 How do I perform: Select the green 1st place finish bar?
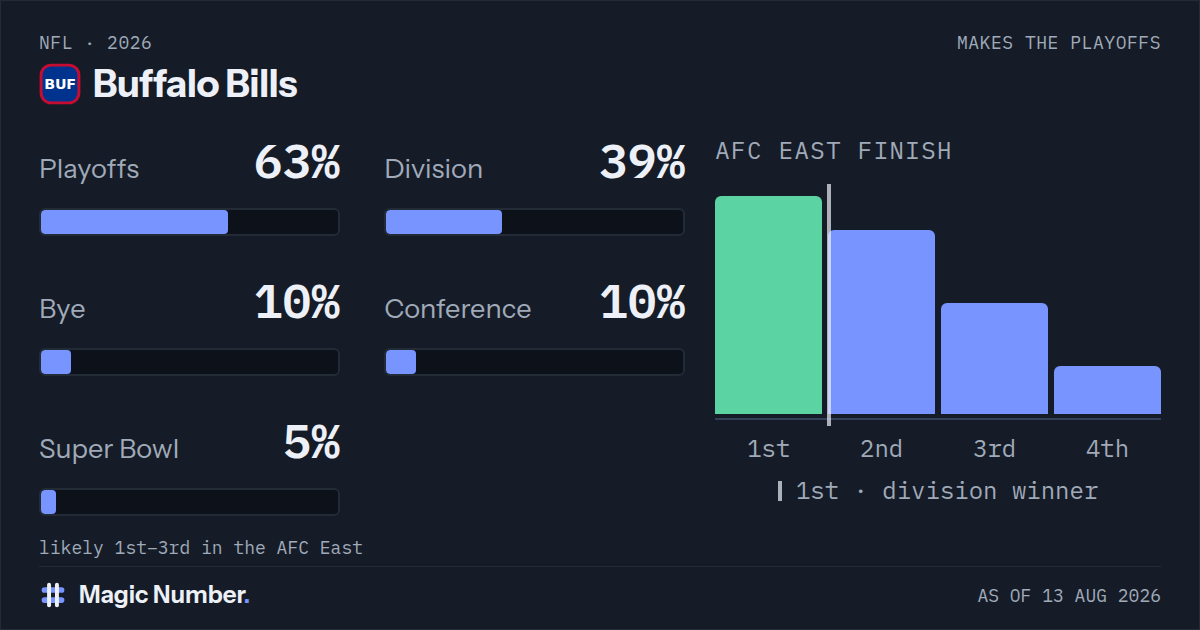[768, 305]
